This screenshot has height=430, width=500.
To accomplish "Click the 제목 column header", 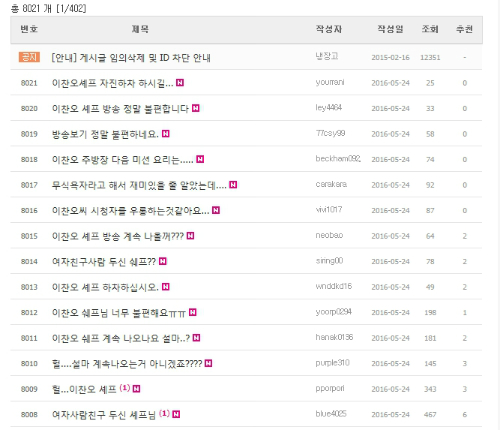I will [x=140, y=29].
